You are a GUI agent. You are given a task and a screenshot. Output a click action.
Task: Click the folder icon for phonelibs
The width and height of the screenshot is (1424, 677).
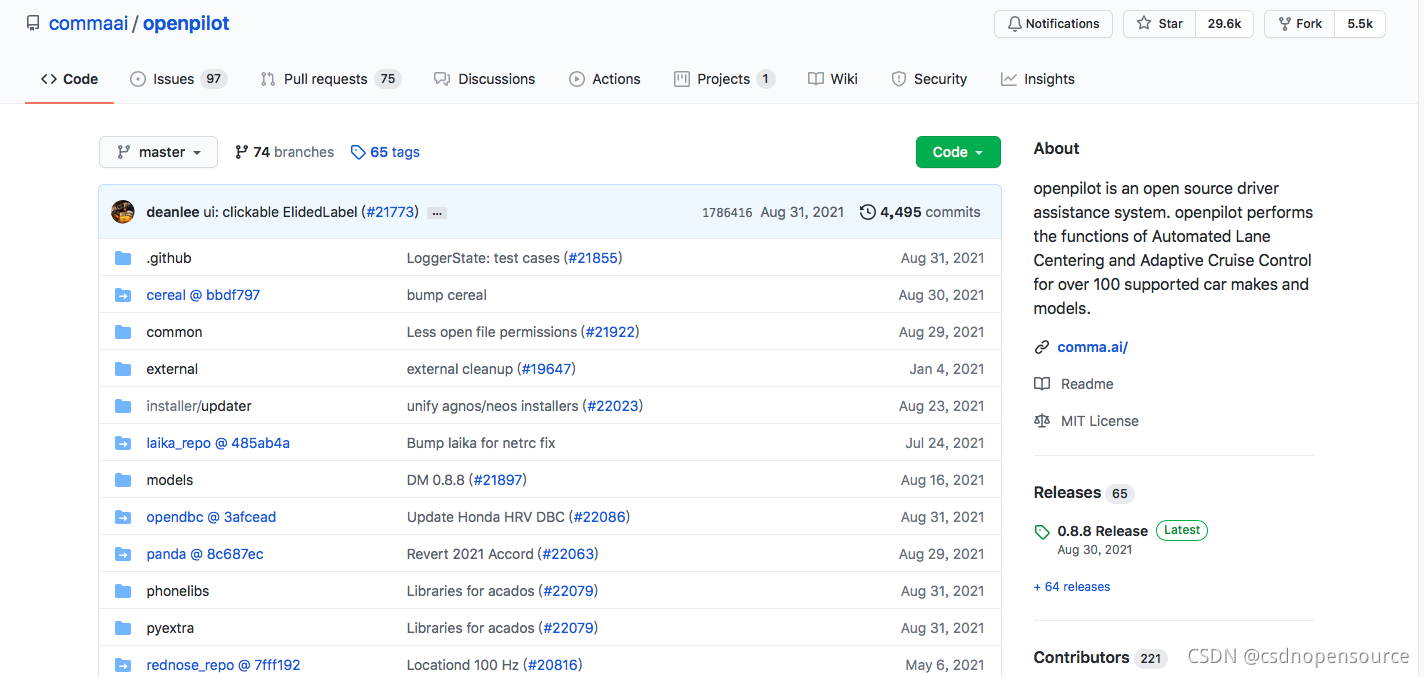pyautogui.click(x=123, y=591)
